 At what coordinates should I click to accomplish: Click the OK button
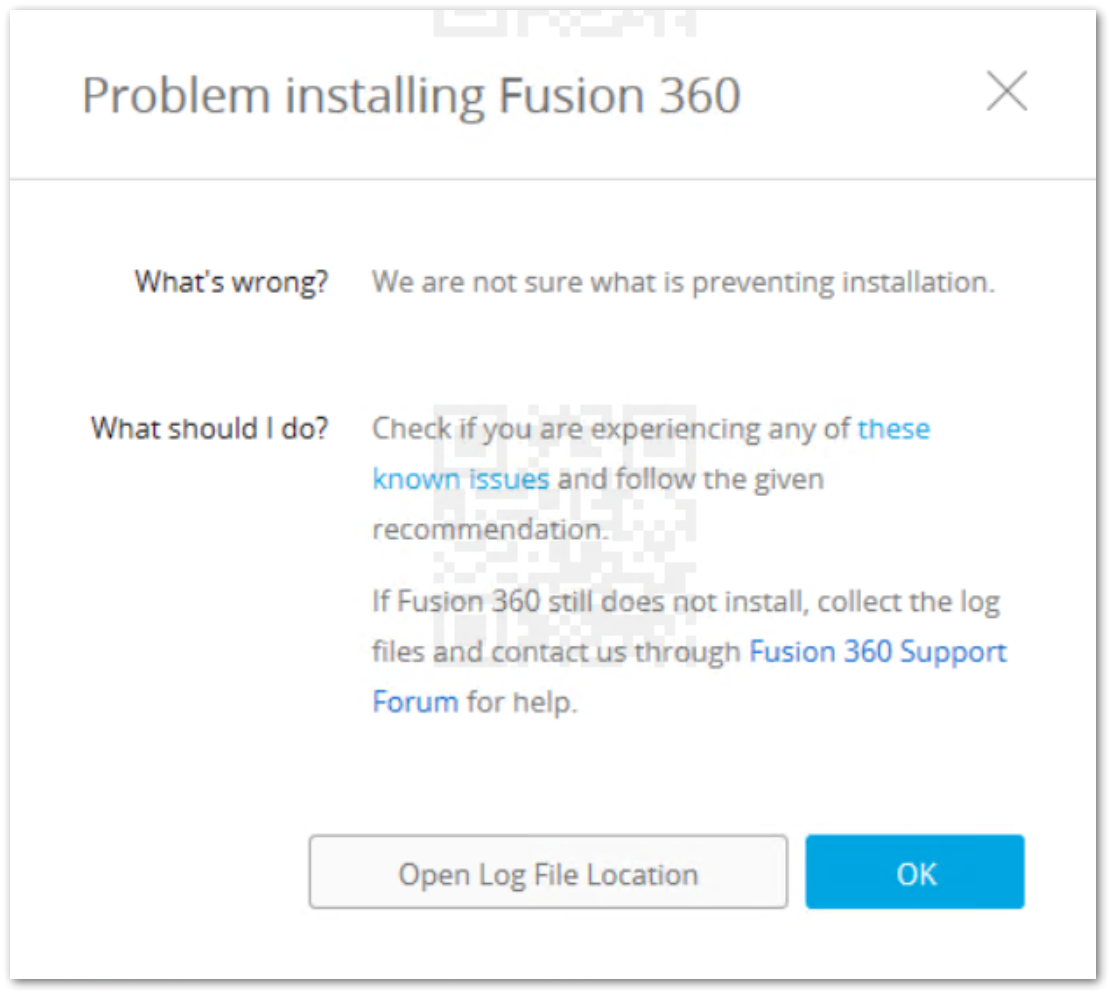tap(915, 873)
